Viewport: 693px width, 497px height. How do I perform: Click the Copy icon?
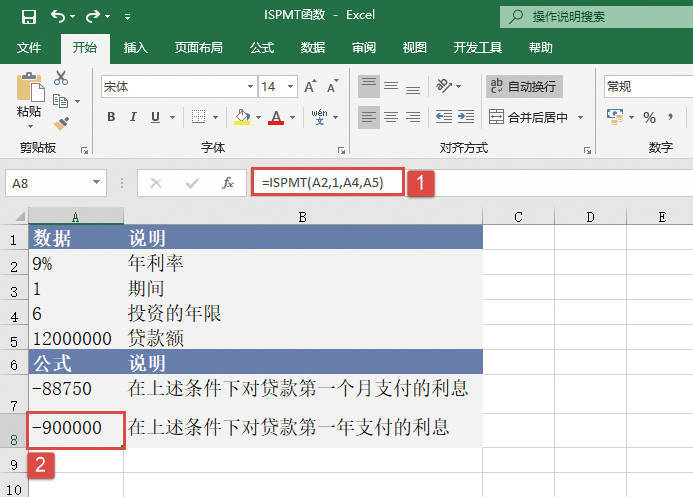click(x=61, y=101)
